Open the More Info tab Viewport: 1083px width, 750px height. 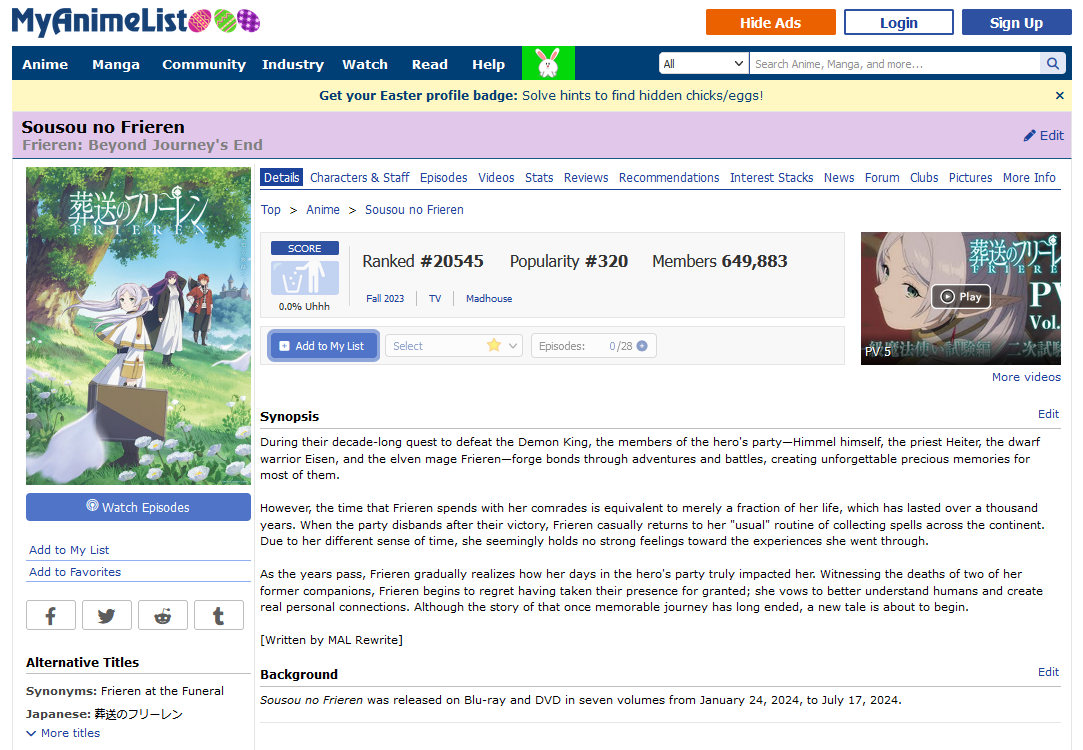(1029, 177)
